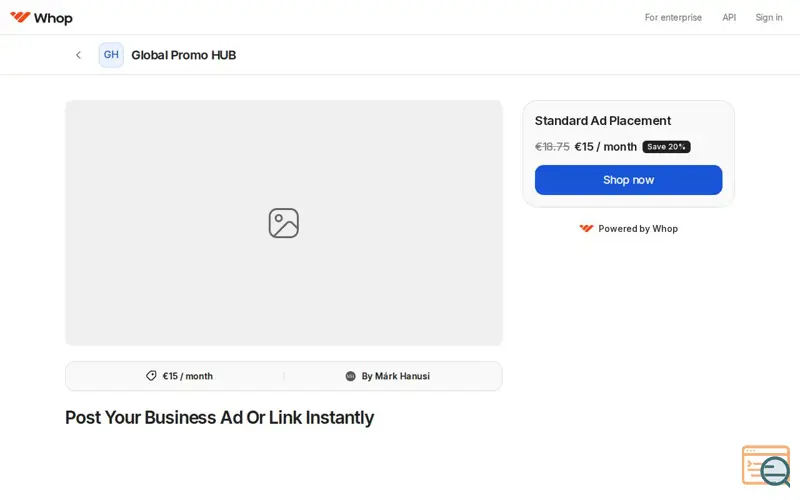Image resolution: width=800 pixels, height=500 pixels.
Task: Open the browser tool icon at bottom right
Action: (x=766, y=466)
